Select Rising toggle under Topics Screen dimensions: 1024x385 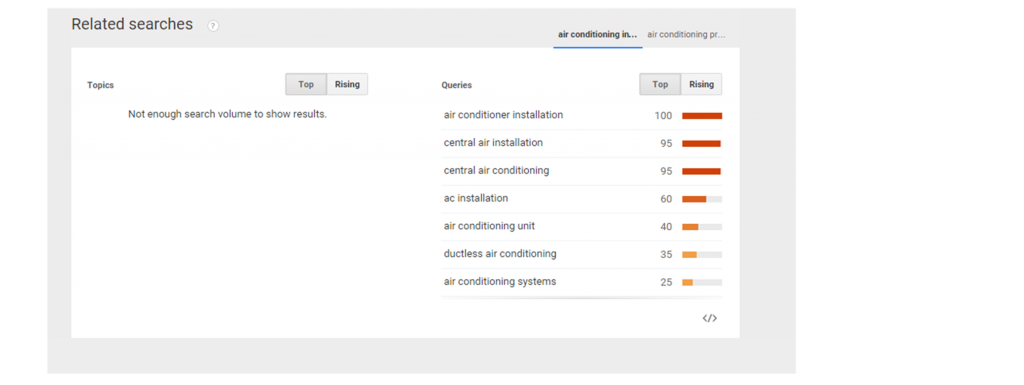[x=347, y=84]
